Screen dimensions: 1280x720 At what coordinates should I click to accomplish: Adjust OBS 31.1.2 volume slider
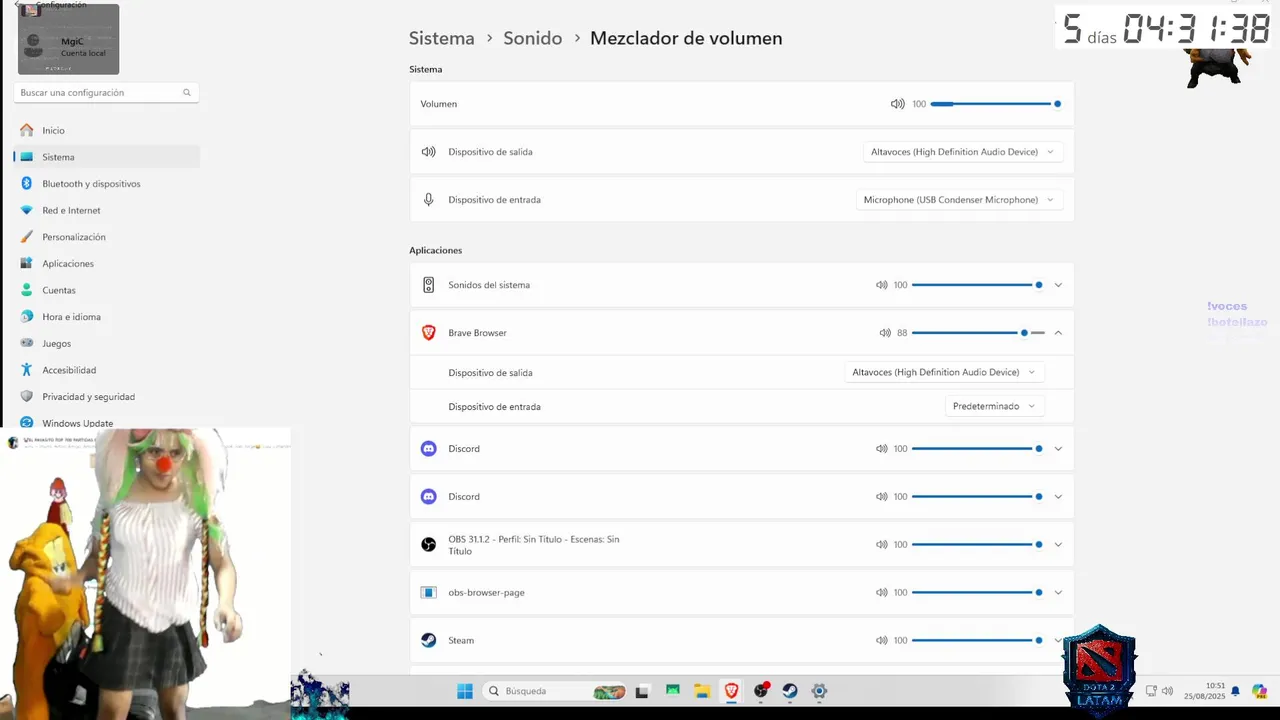point(977,545)
